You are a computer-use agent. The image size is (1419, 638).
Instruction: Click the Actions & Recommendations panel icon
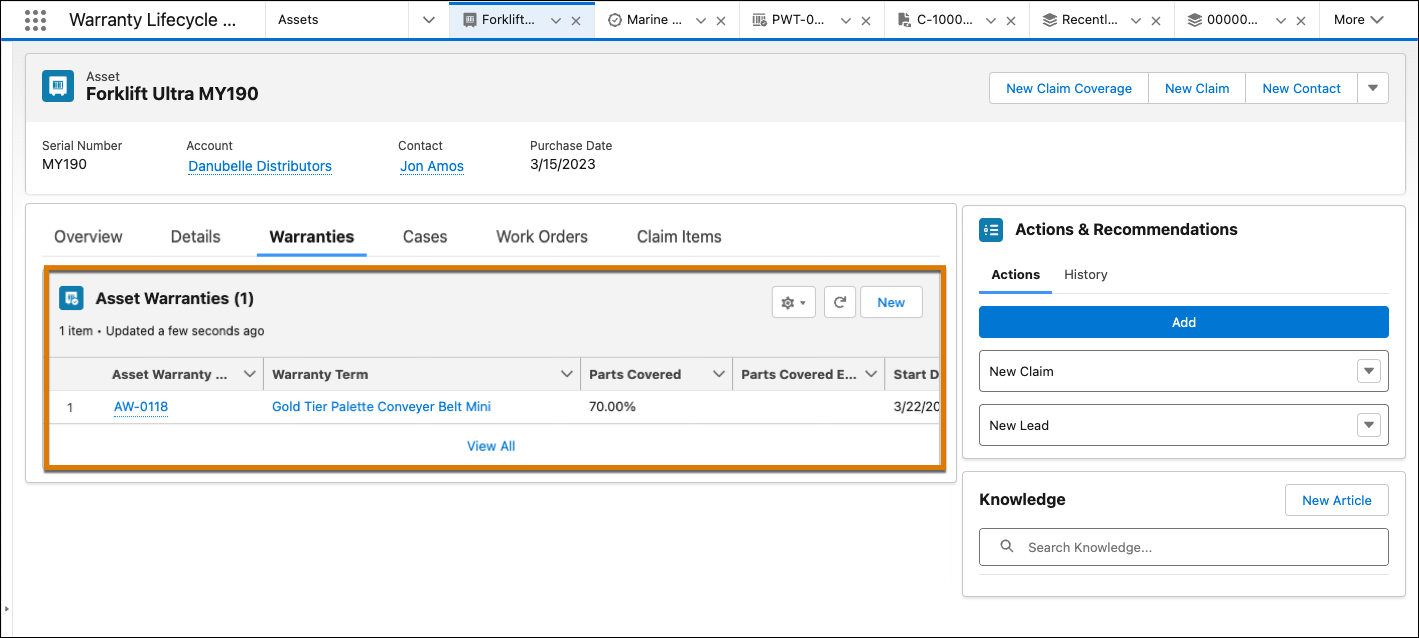[x=991, y=229]
